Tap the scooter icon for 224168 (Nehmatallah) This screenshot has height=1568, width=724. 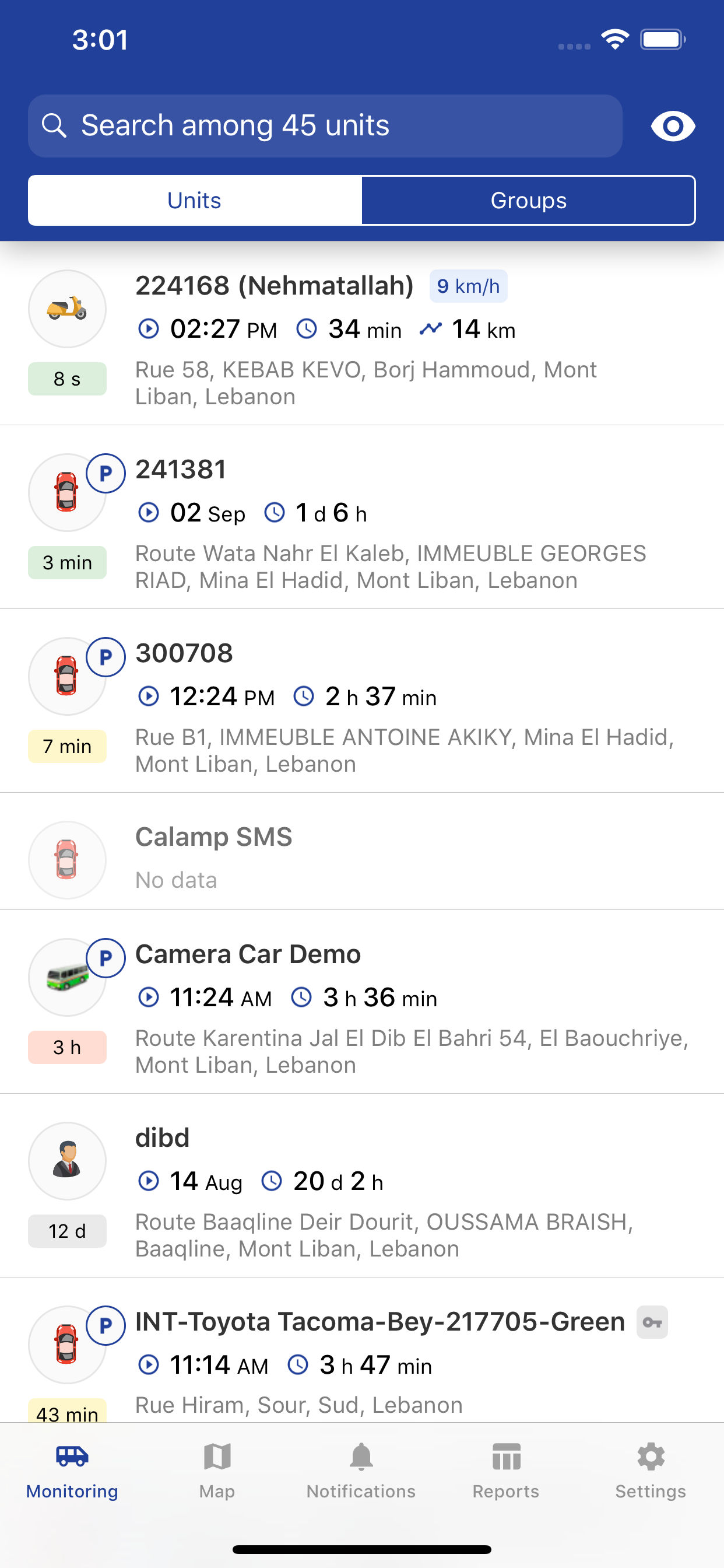click(x=67, y=309)
